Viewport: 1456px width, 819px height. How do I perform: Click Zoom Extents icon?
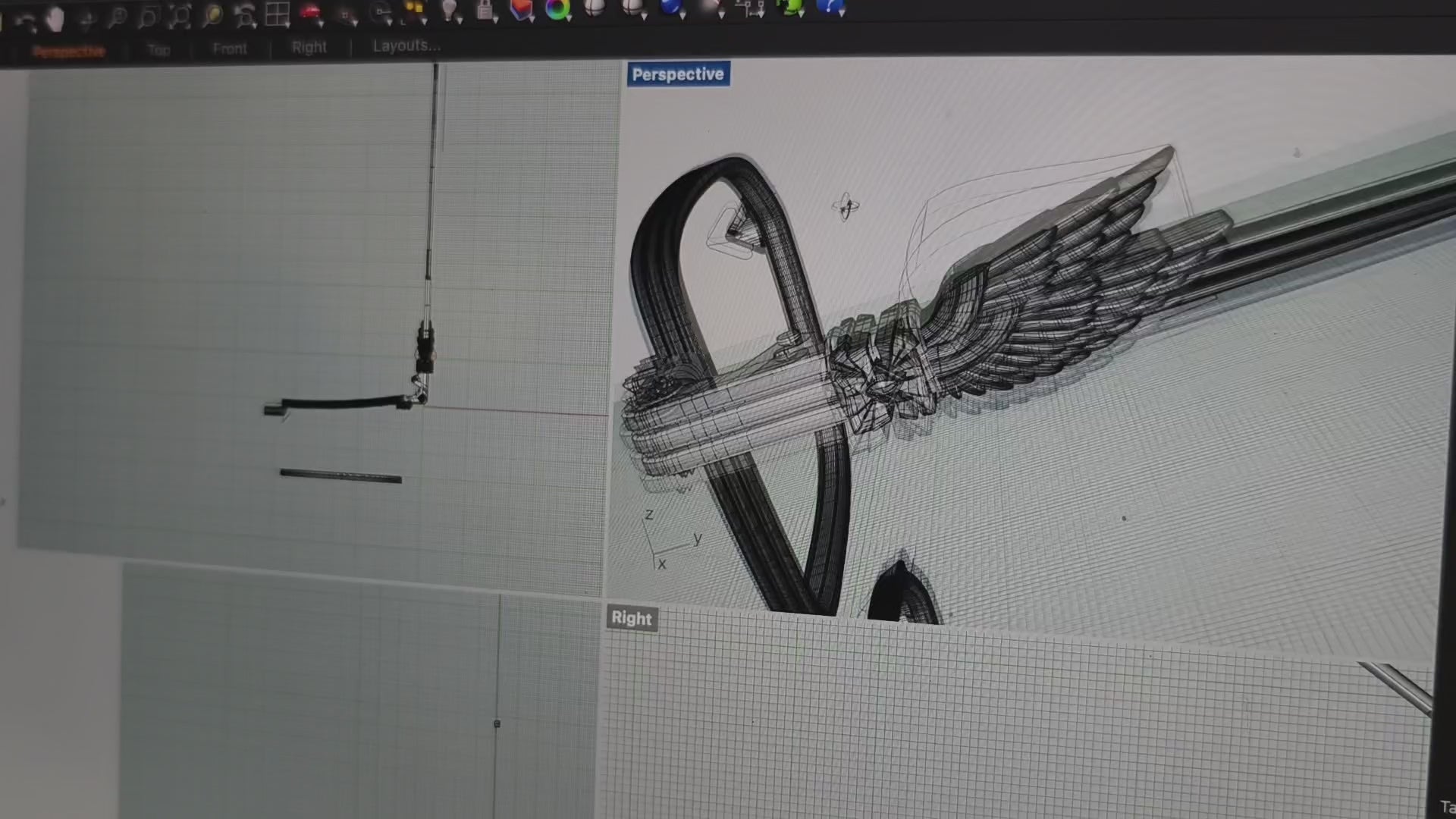(180, 15)
